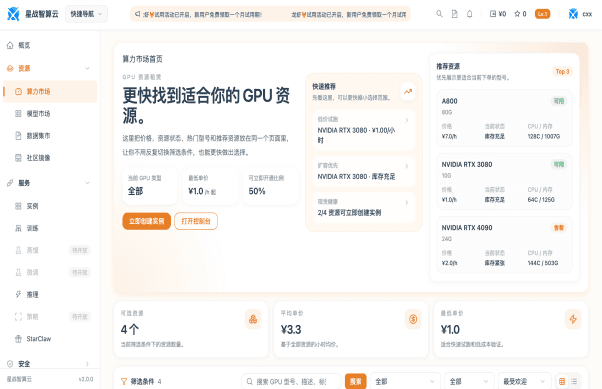This screenshot has height=389, width=602.
Task: Select the NVIDIA RTX 4090 recommended card
Action: point(504,245)
